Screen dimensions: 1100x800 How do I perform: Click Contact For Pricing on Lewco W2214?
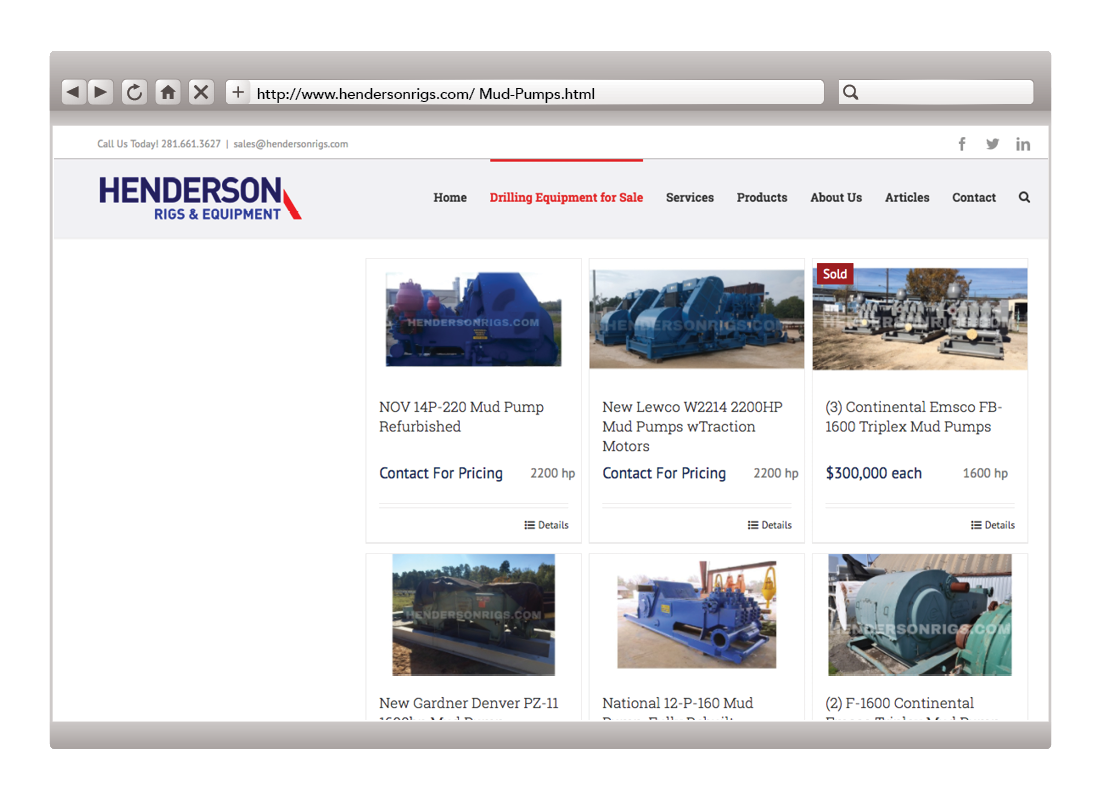(664, 473)
